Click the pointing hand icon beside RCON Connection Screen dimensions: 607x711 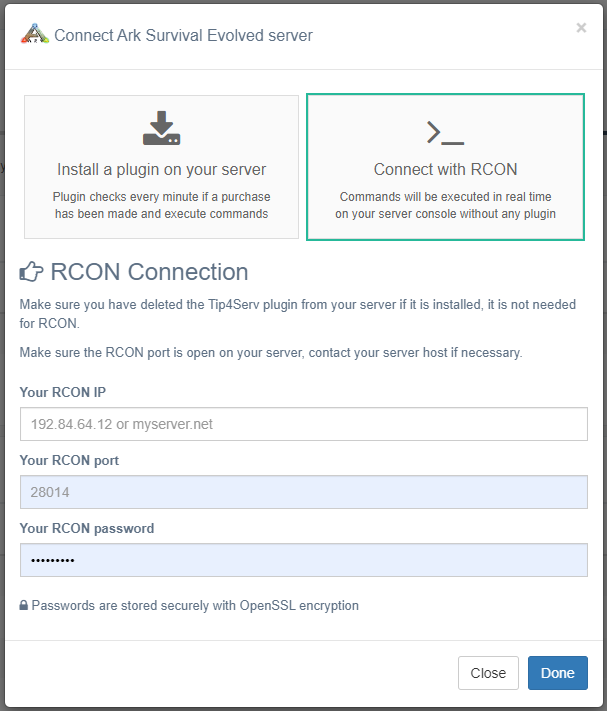31,272
